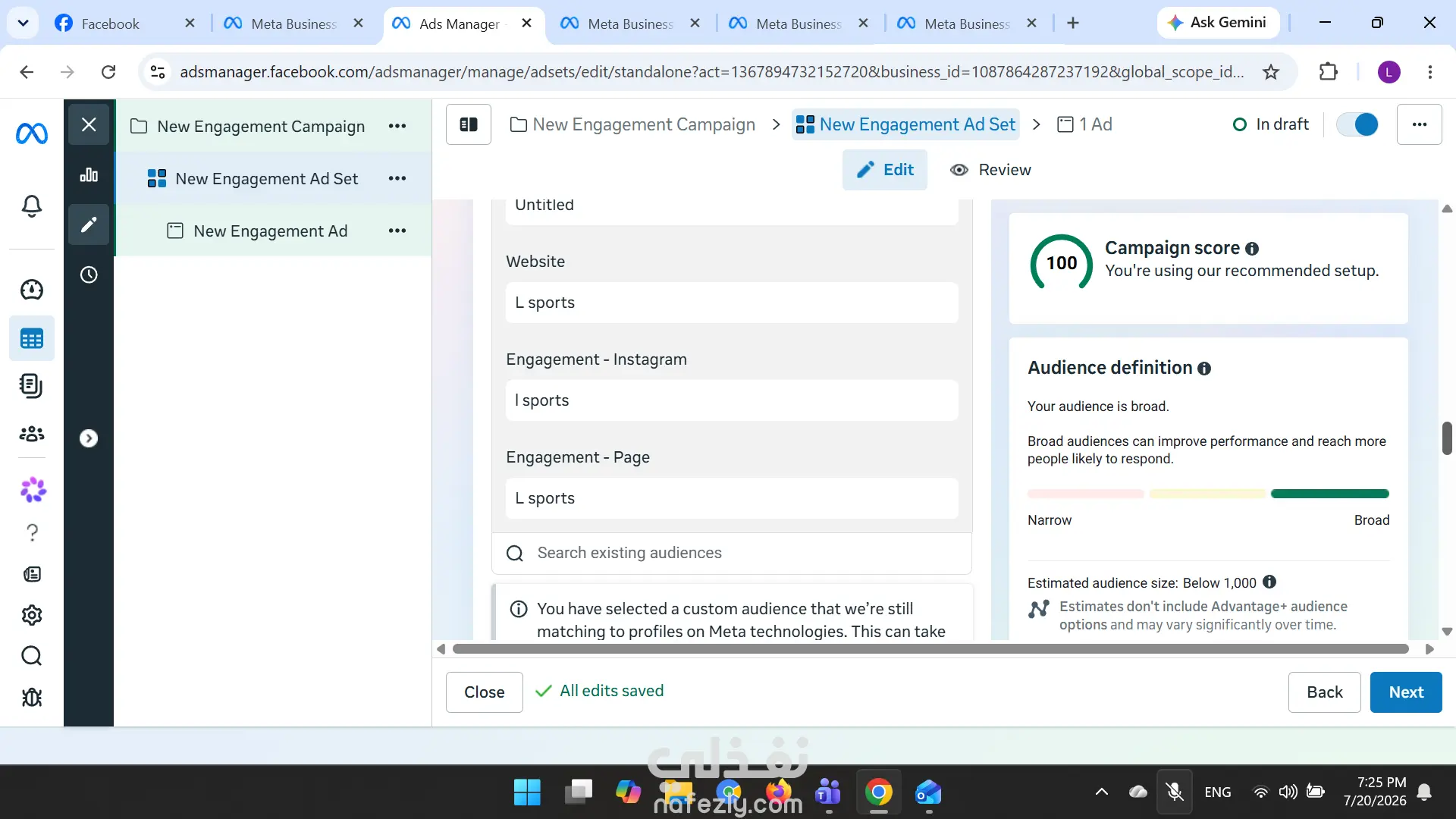Viewport: 1456px width, 819px height.
Task: Show Campaign score info tooltip
Action: tap(1252, 249)
